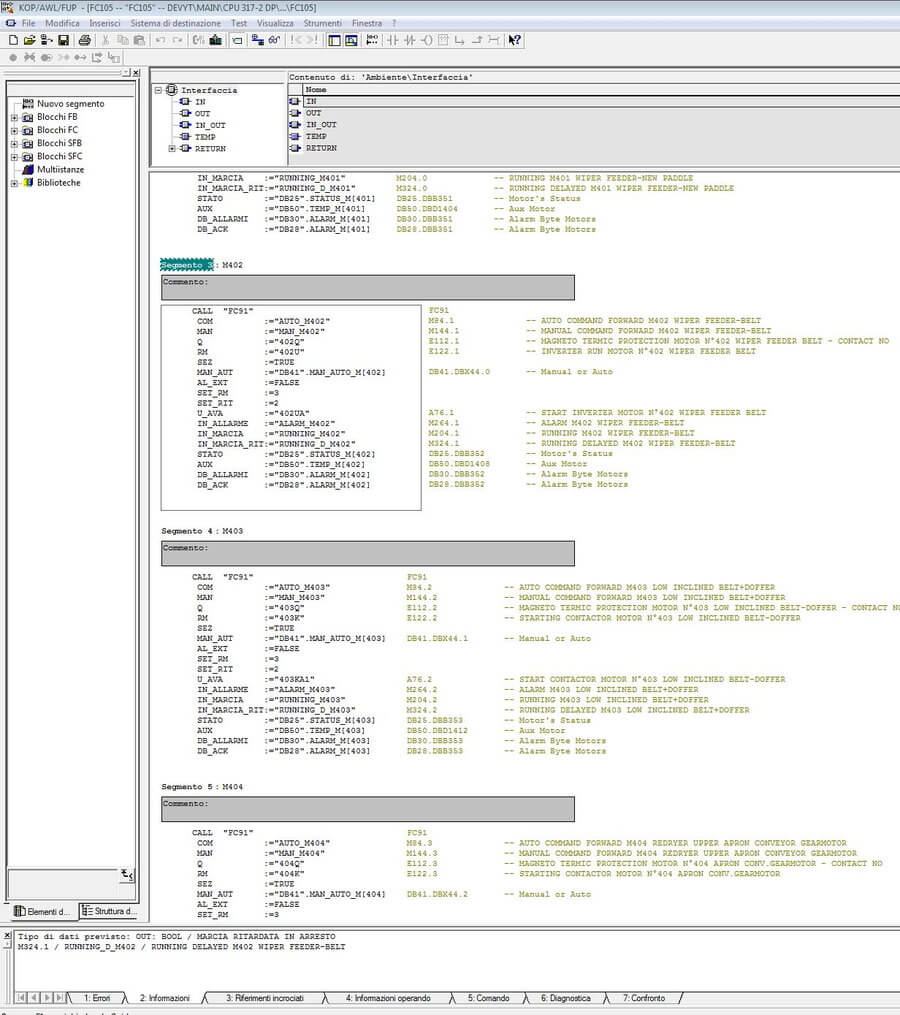
Task: Open the Finestra menu
Action: click(x=367, y=23)
